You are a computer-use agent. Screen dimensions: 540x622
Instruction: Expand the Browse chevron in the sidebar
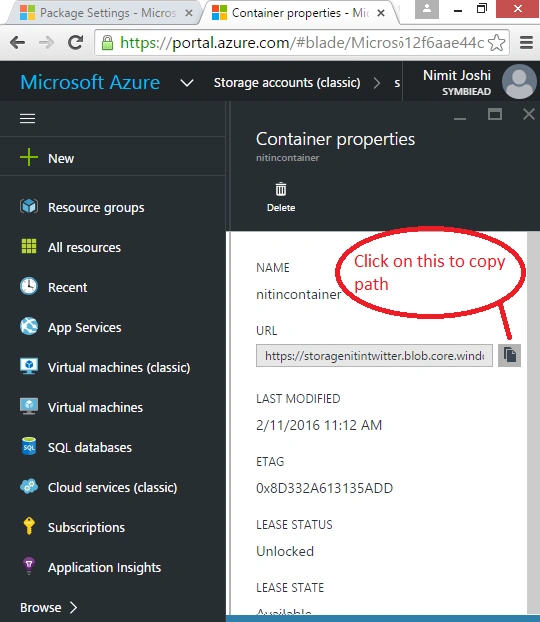(73, 607)
